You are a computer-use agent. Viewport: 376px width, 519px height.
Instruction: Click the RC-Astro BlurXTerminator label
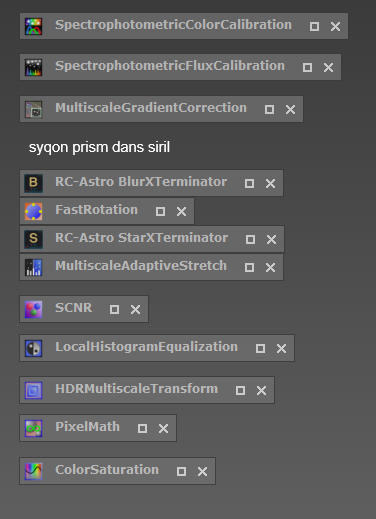141,182
